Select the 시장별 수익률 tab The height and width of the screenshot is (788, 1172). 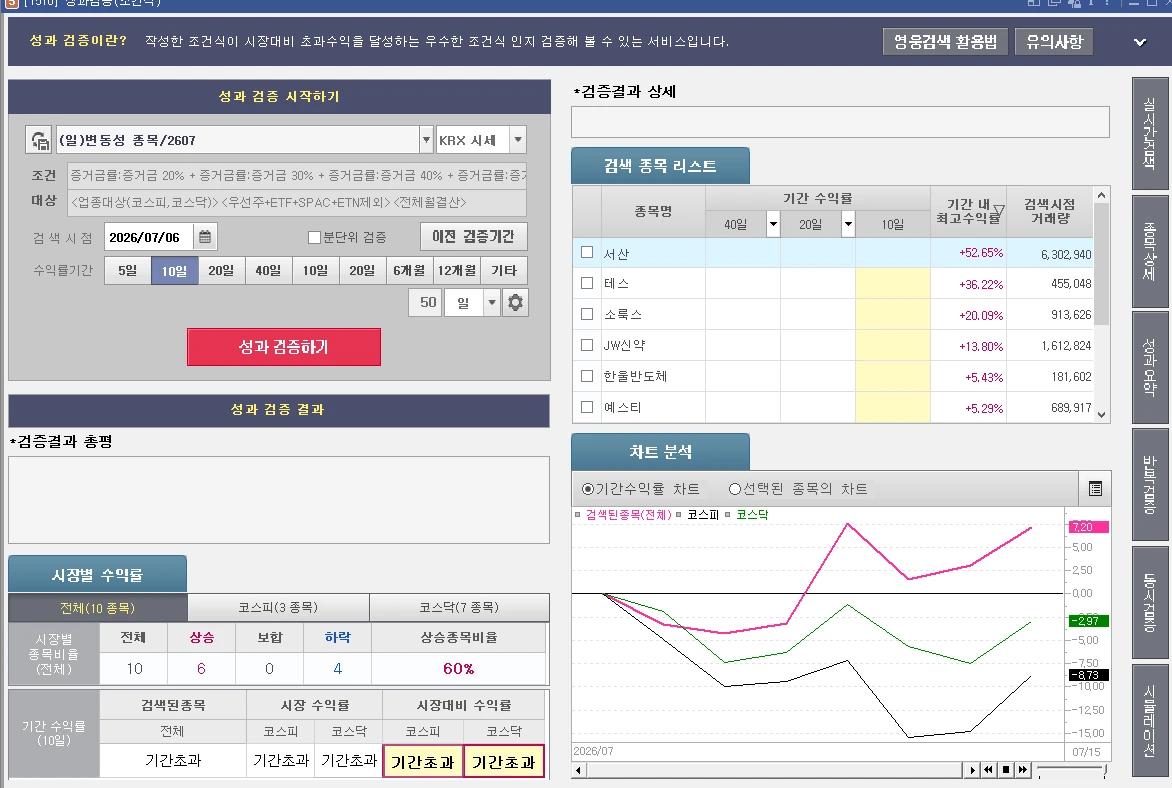pos(97,574)
